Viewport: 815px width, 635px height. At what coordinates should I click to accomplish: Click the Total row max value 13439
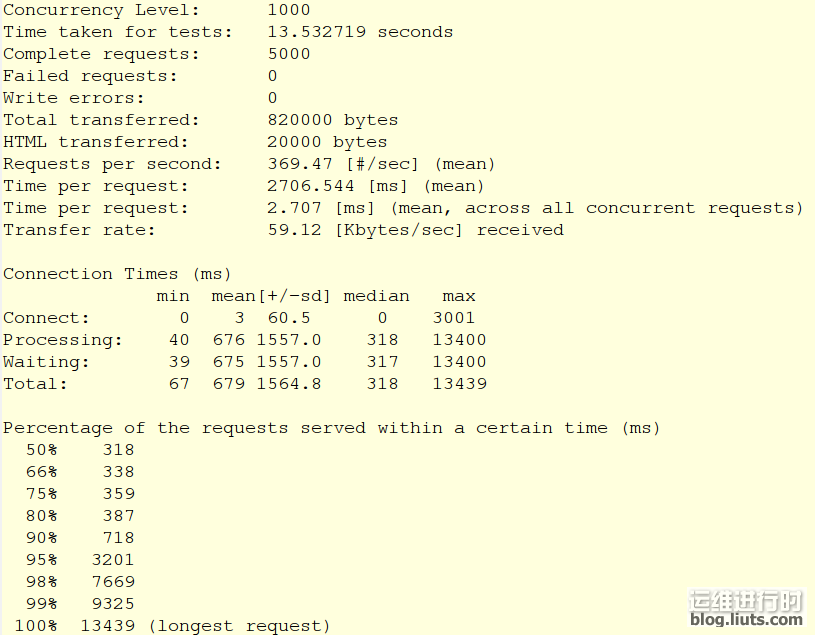click(x=459, y=383)
